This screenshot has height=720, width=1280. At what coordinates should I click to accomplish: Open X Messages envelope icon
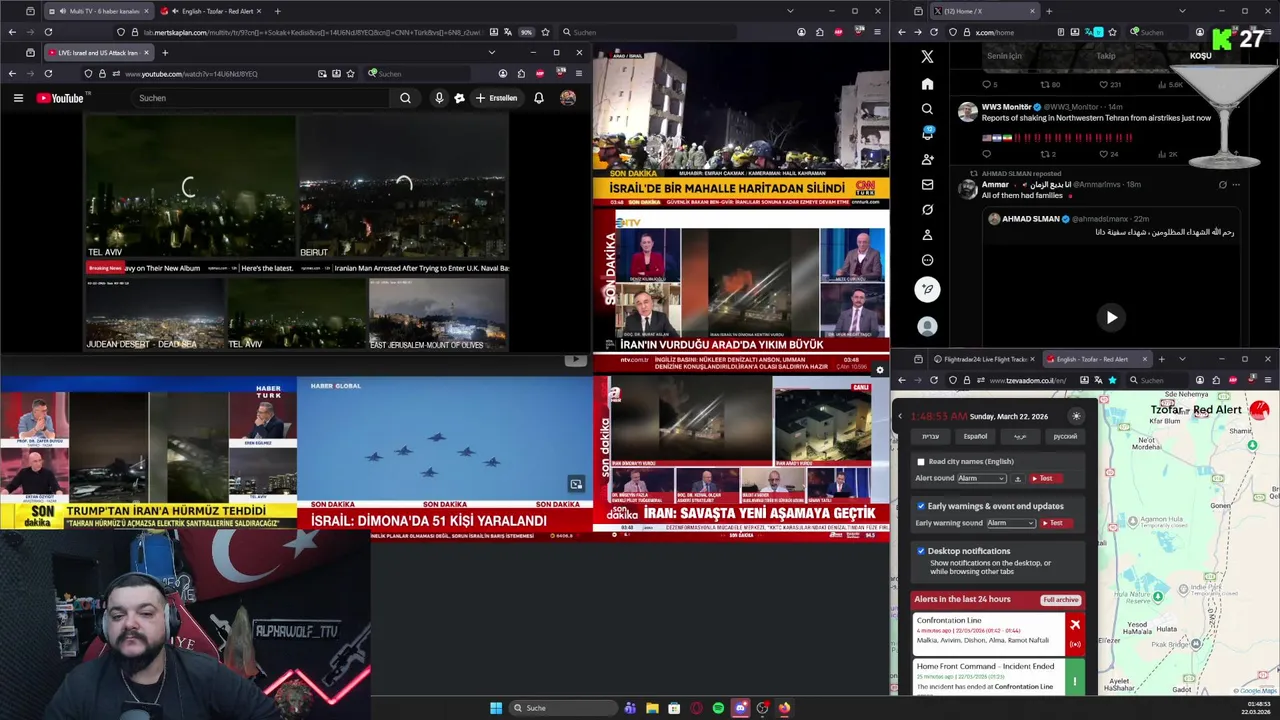pyautogui.click(x=927, y=184)
